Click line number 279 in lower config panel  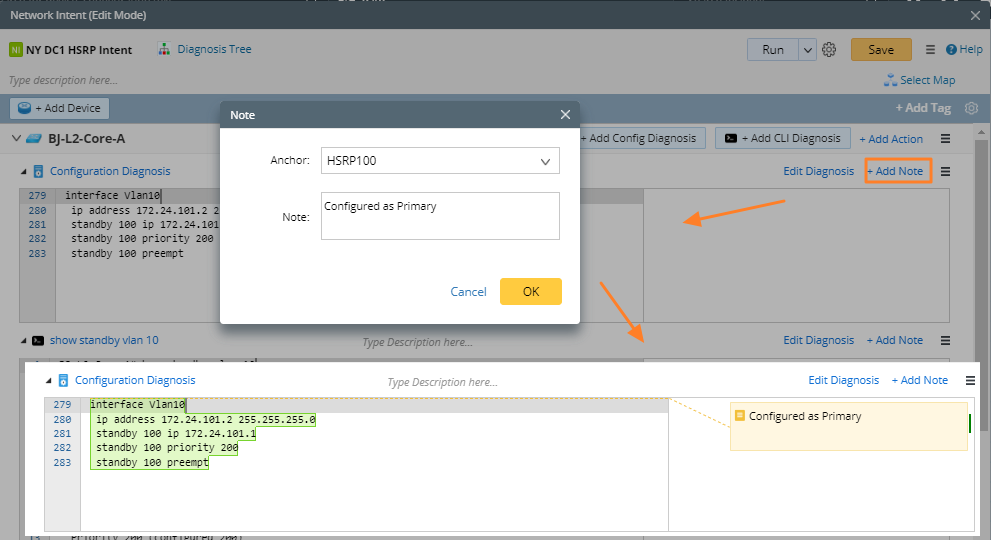(x=63, y=404)
